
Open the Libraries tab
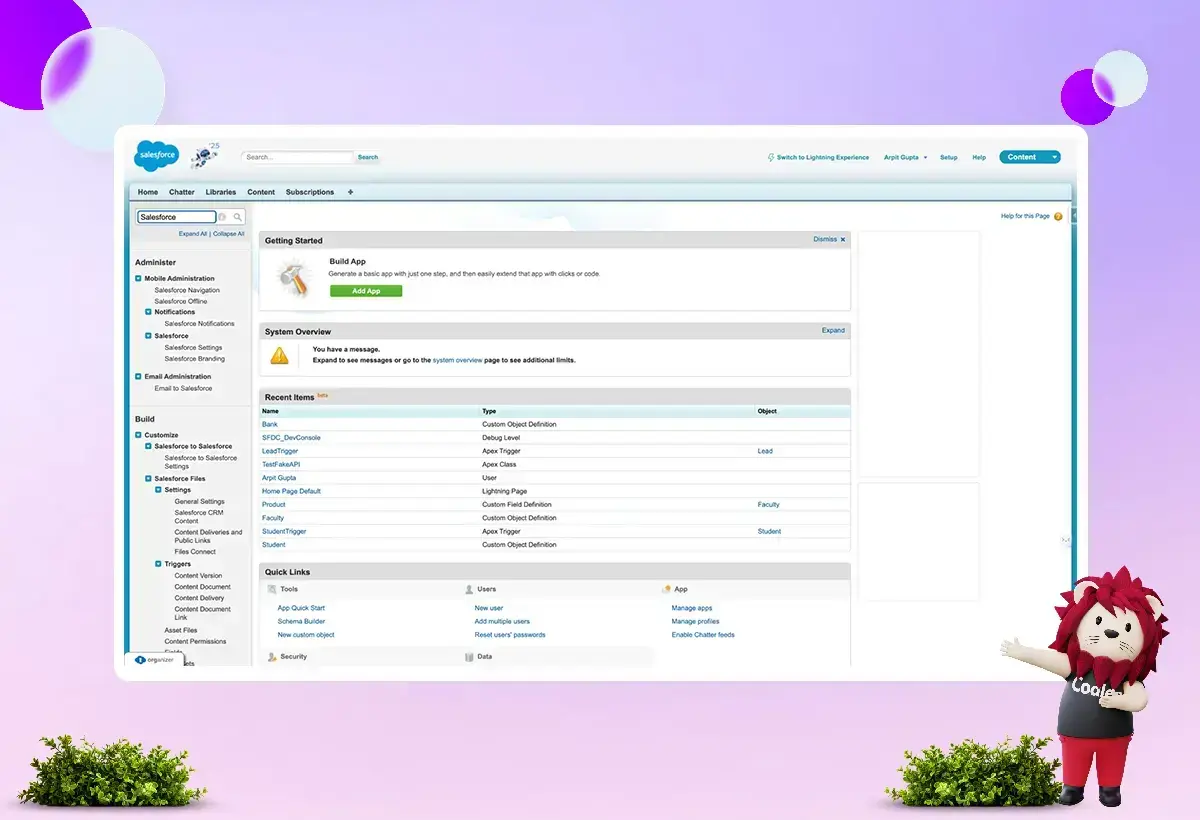[221, 192]
